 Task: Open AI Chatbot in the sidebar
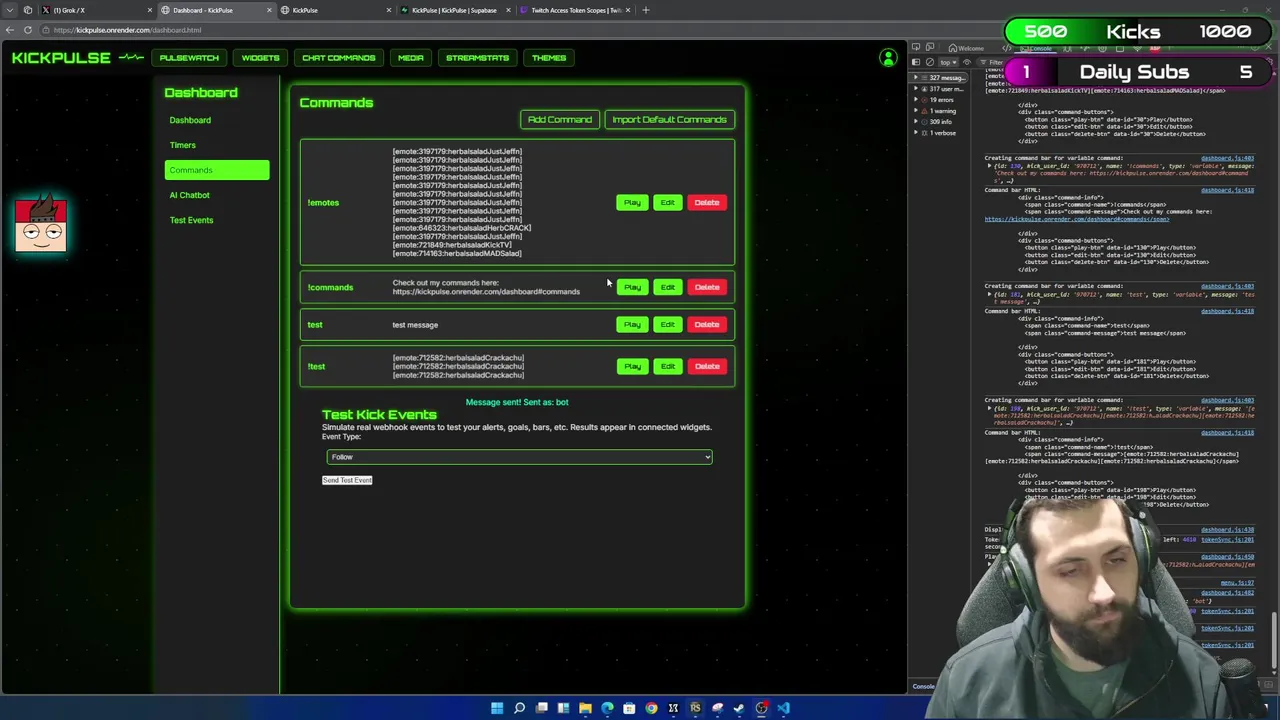pyautogui.click(x=190, y=195)
